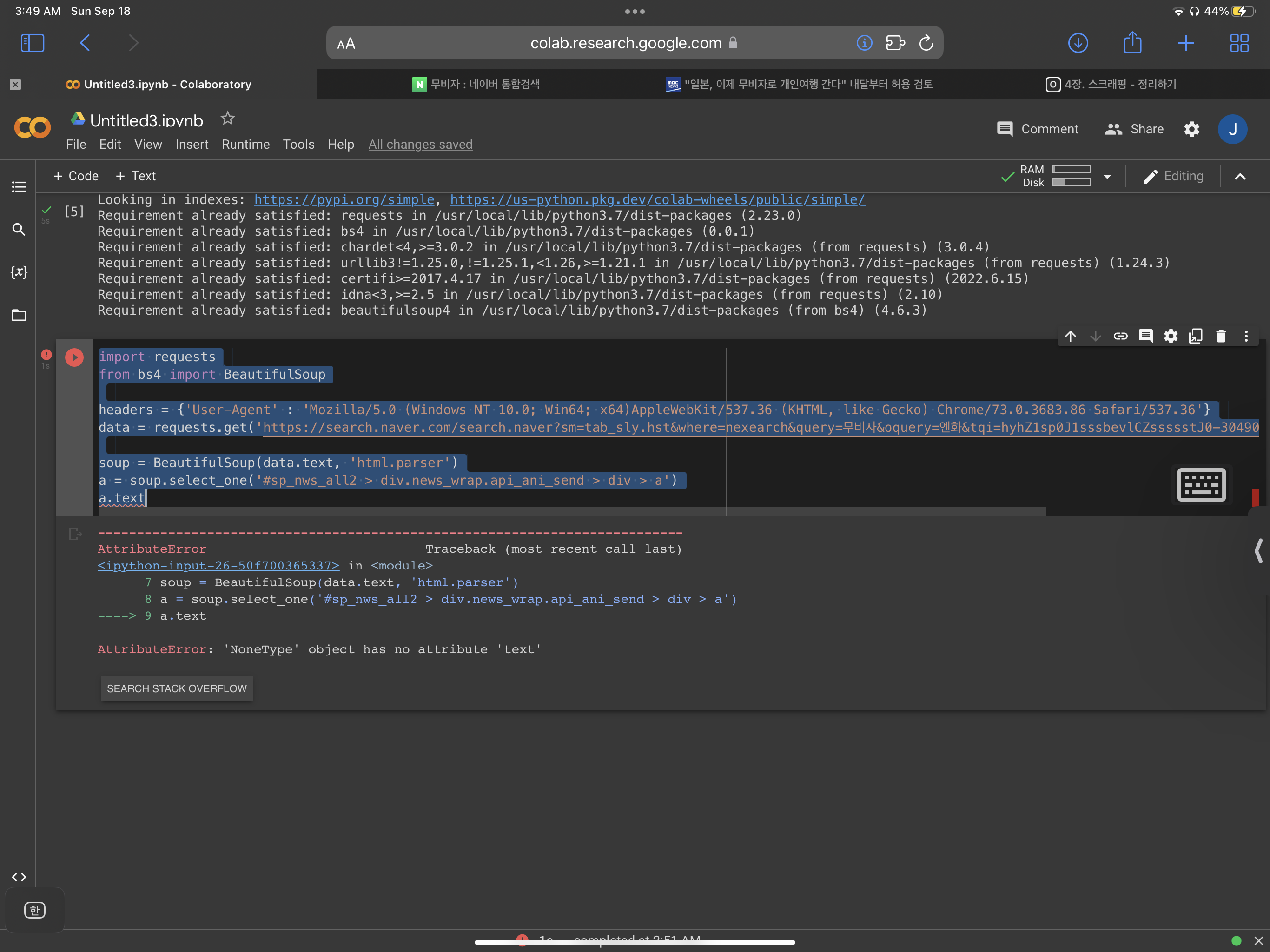Open Safari reader text size options
This screenshot has width=1270, height=952.
[x=346, y=44]
